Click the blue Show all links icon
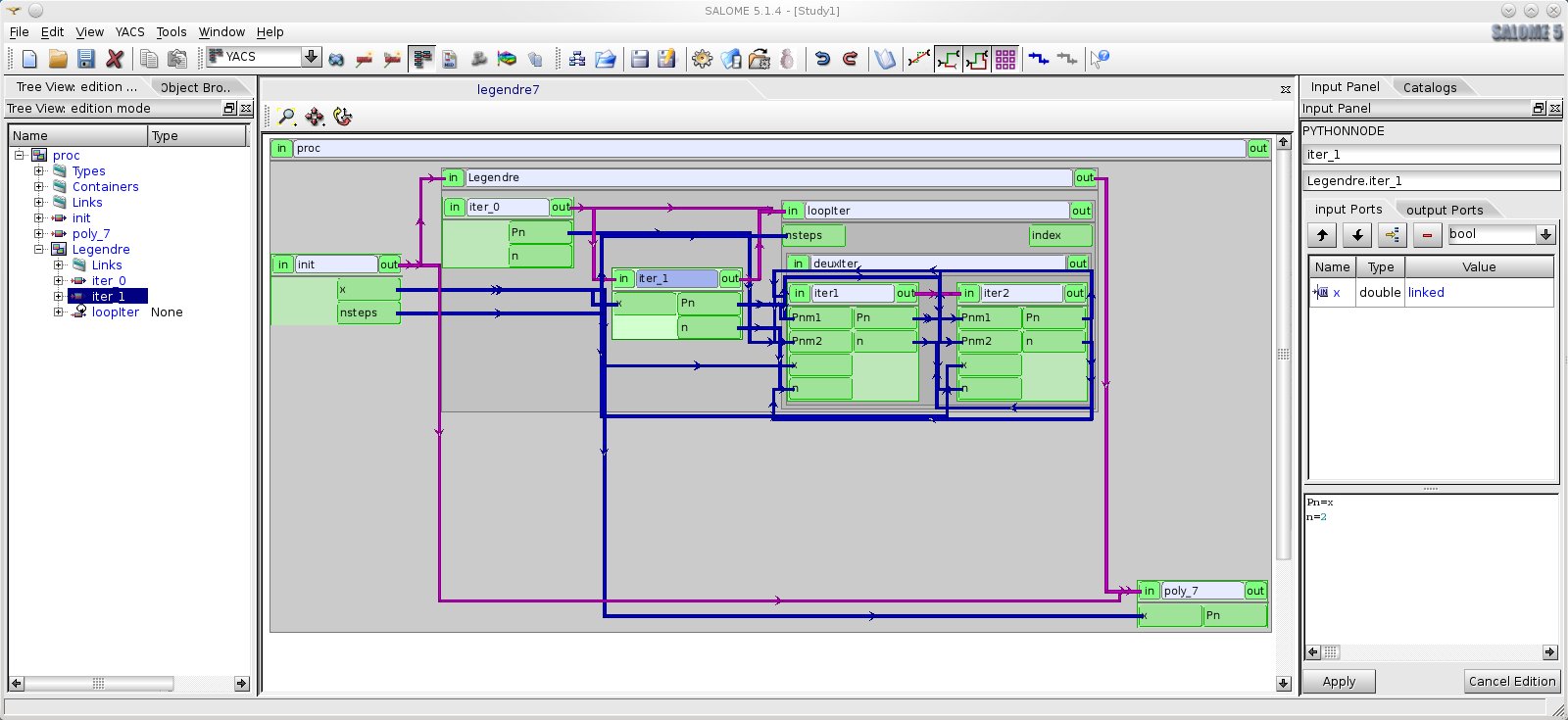This screenshot has height=720, width=1568. (x=1039, y=59)
